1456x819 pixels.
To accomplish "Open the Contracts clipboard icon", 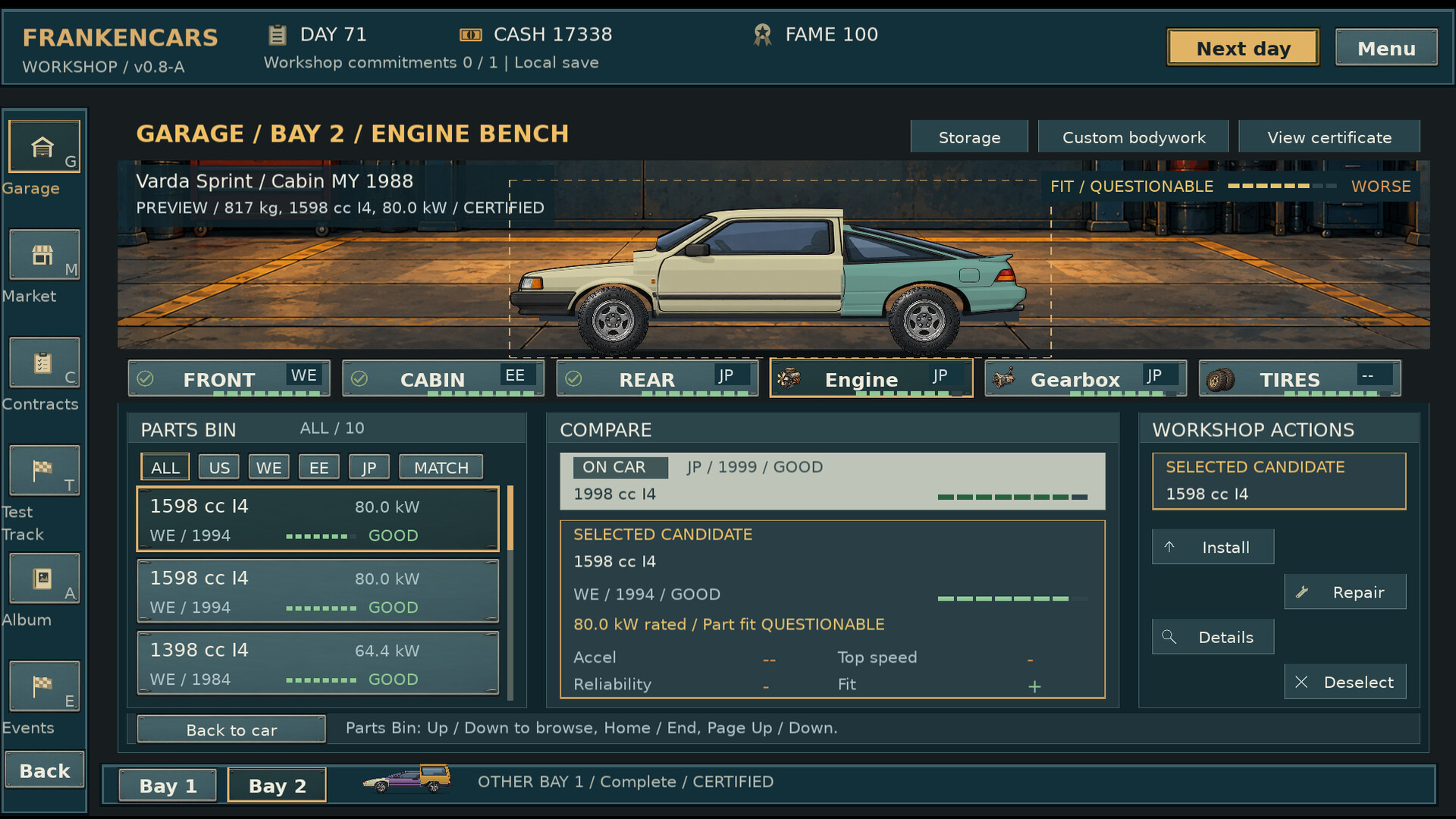I will click(44, 363).
